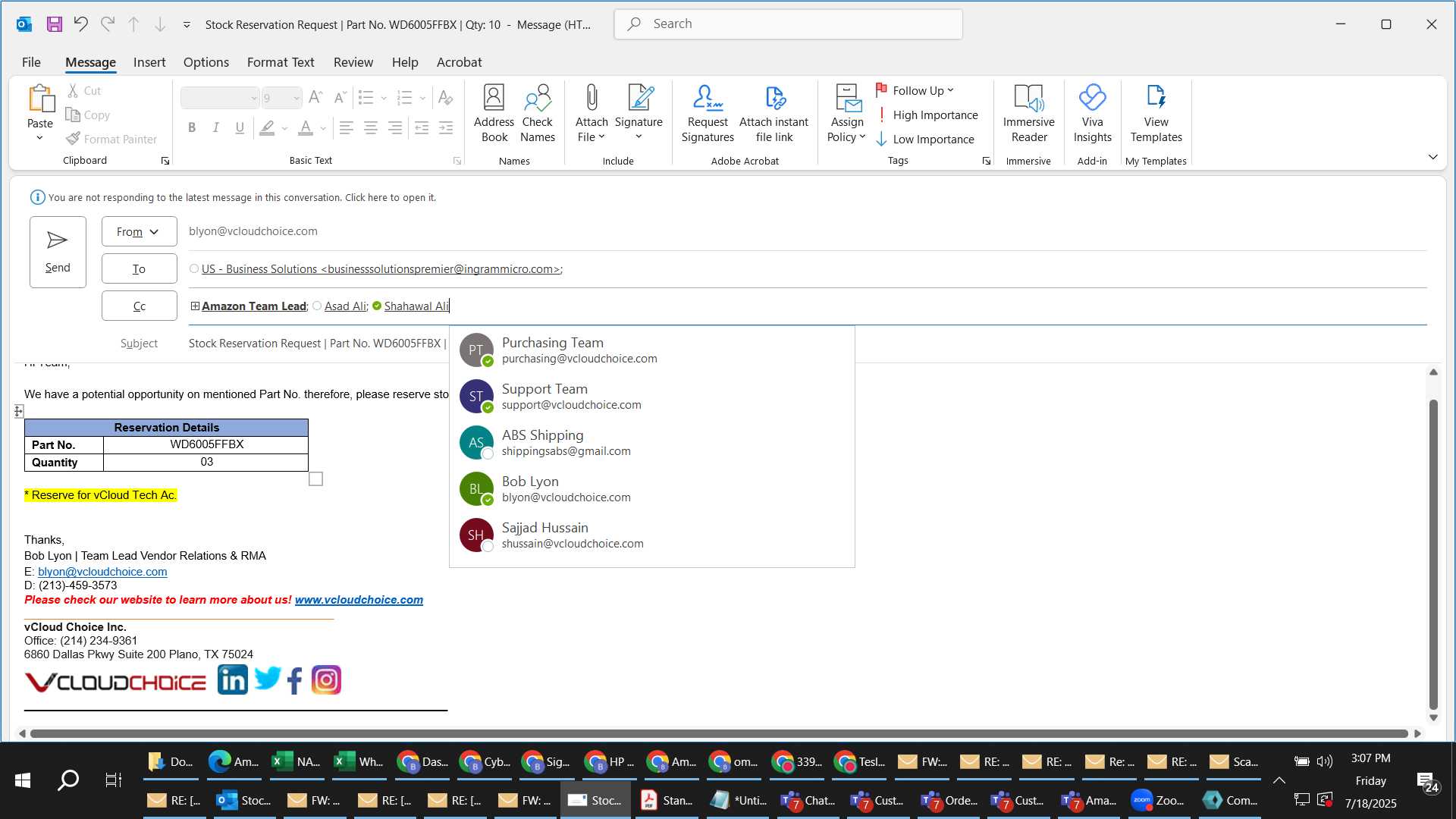Click the Format Painter tool

point(111,139)
